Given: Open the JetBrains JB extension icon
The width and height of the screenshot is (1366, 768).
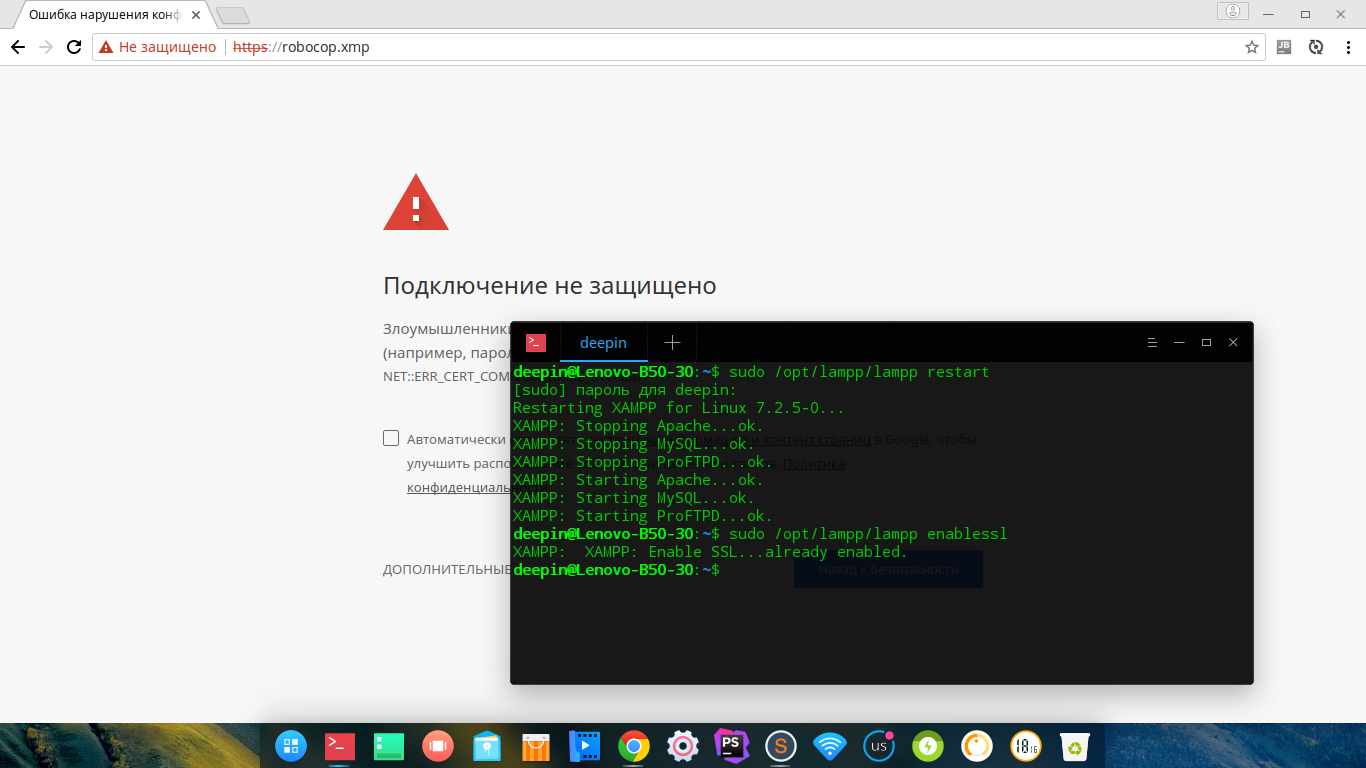Looking at the screenshot, I should pyautogui.click(x=1285, y=47).
